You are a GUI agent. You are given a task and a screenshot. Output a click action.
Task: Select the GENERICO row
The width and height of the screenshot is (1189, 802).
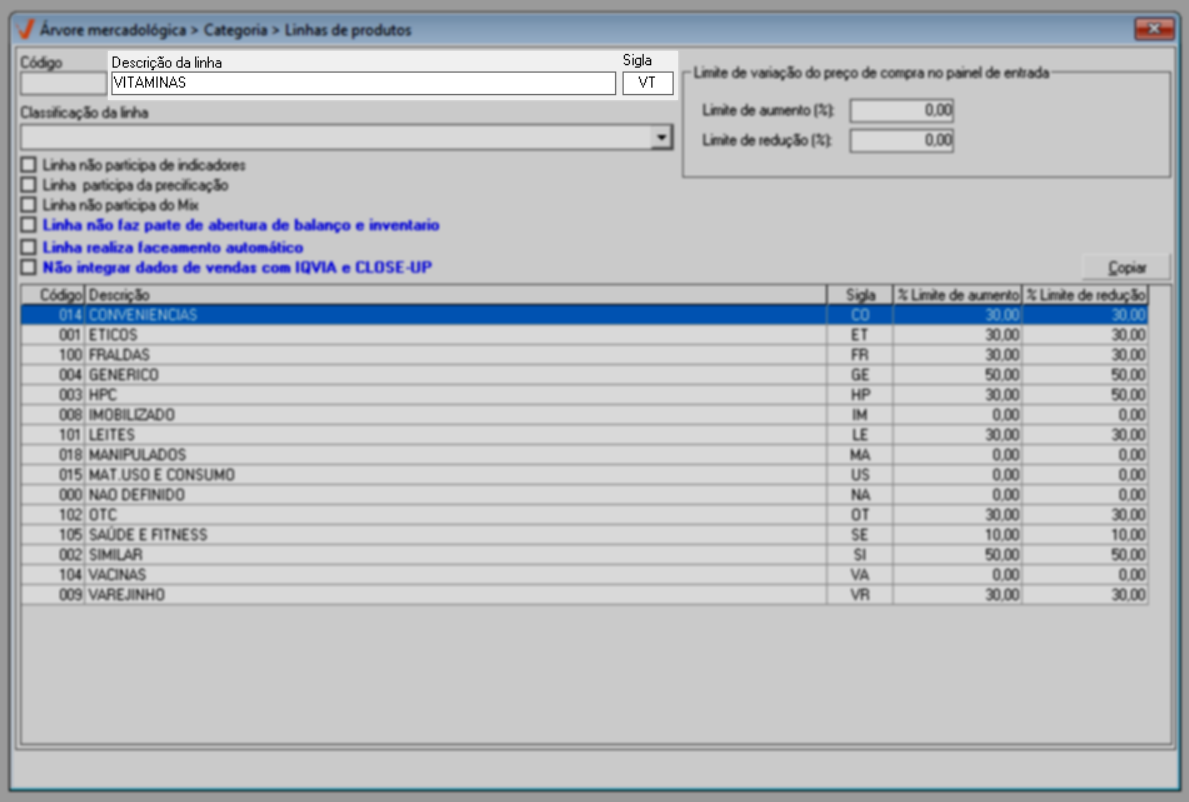coord(584,374)
